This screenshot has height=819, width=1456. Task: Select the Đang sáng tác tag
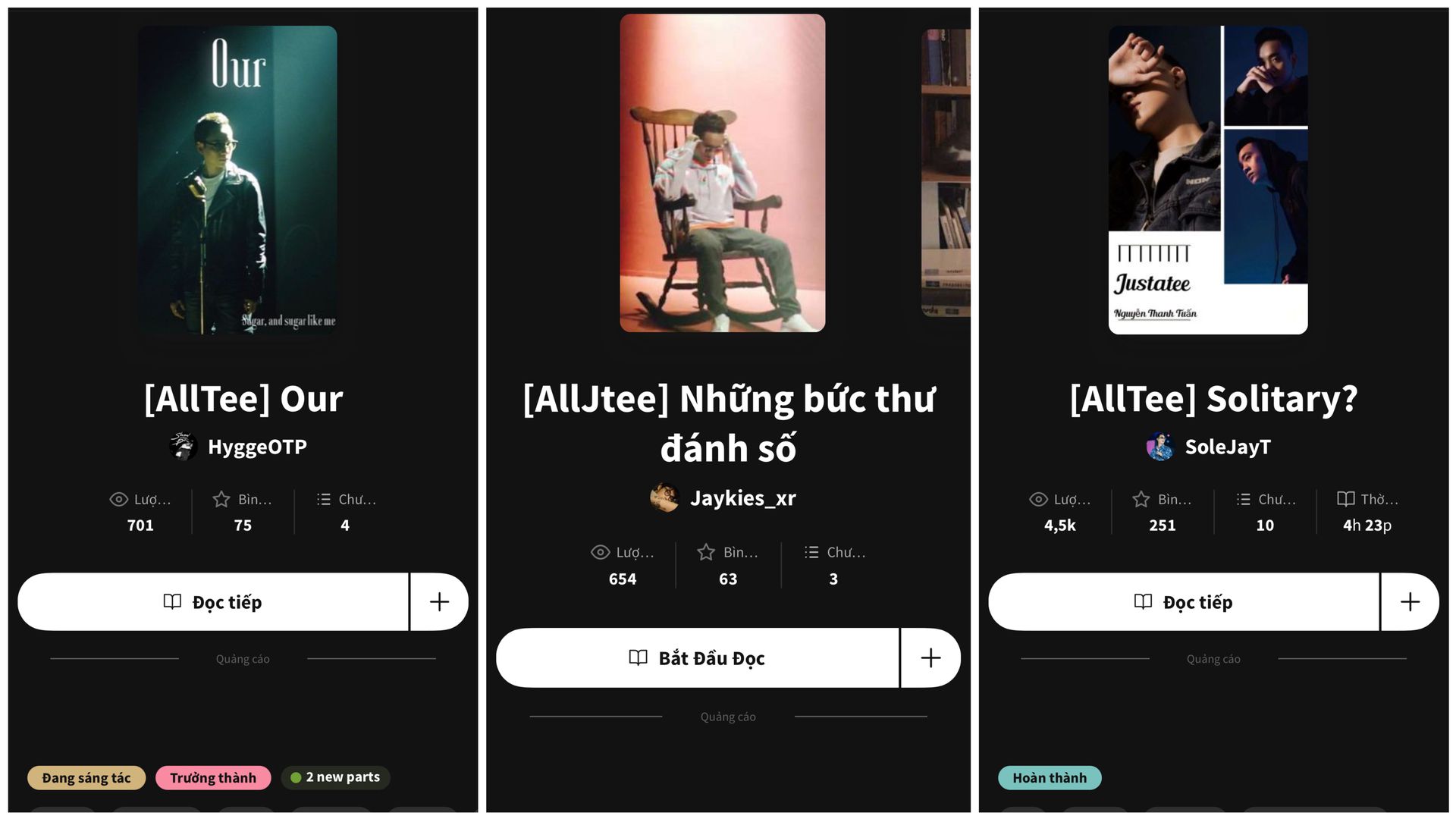(x=86, y=778)
